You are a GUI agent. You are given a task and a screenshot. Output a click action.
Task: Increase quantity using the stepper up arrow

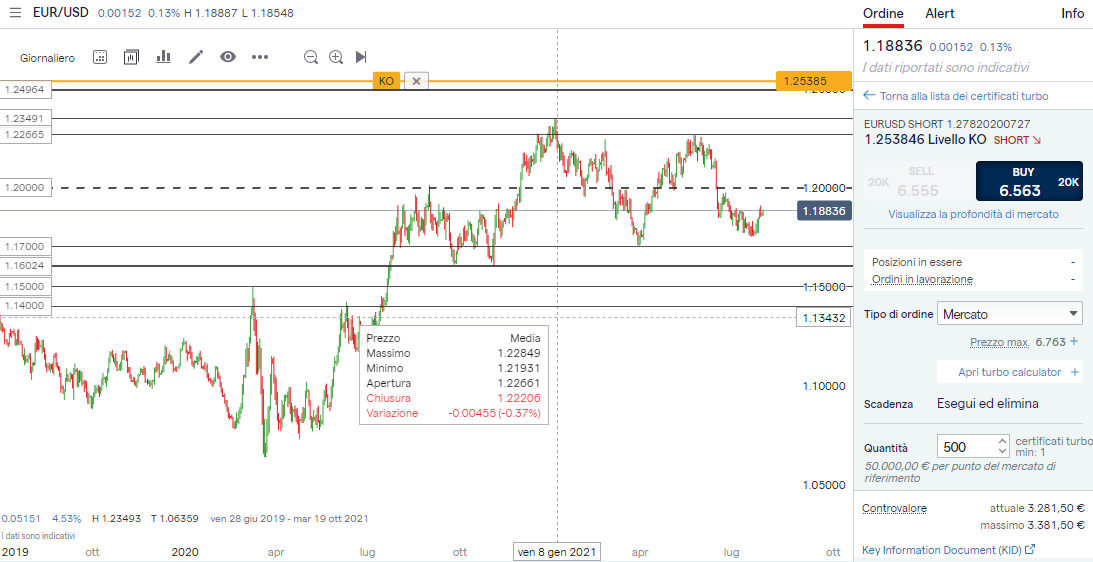click(1002, 441)
